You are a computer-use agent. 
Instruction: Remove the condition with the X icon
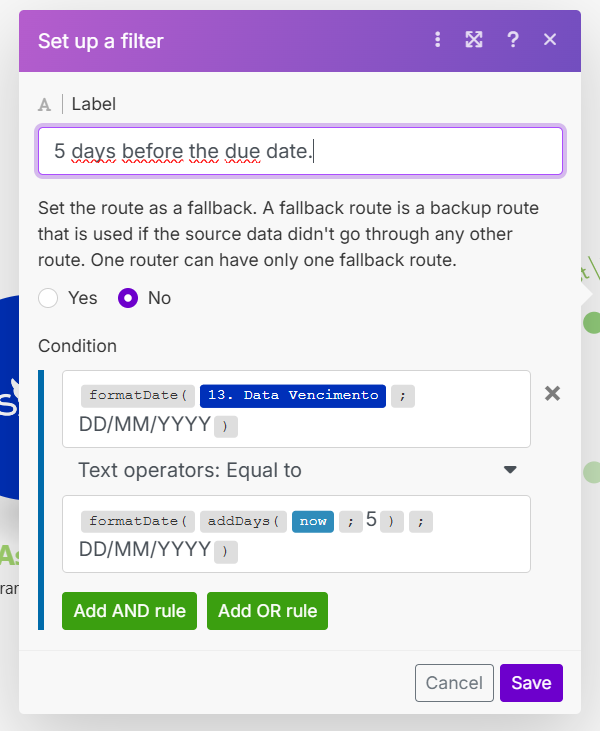click(x=552, y=394)
